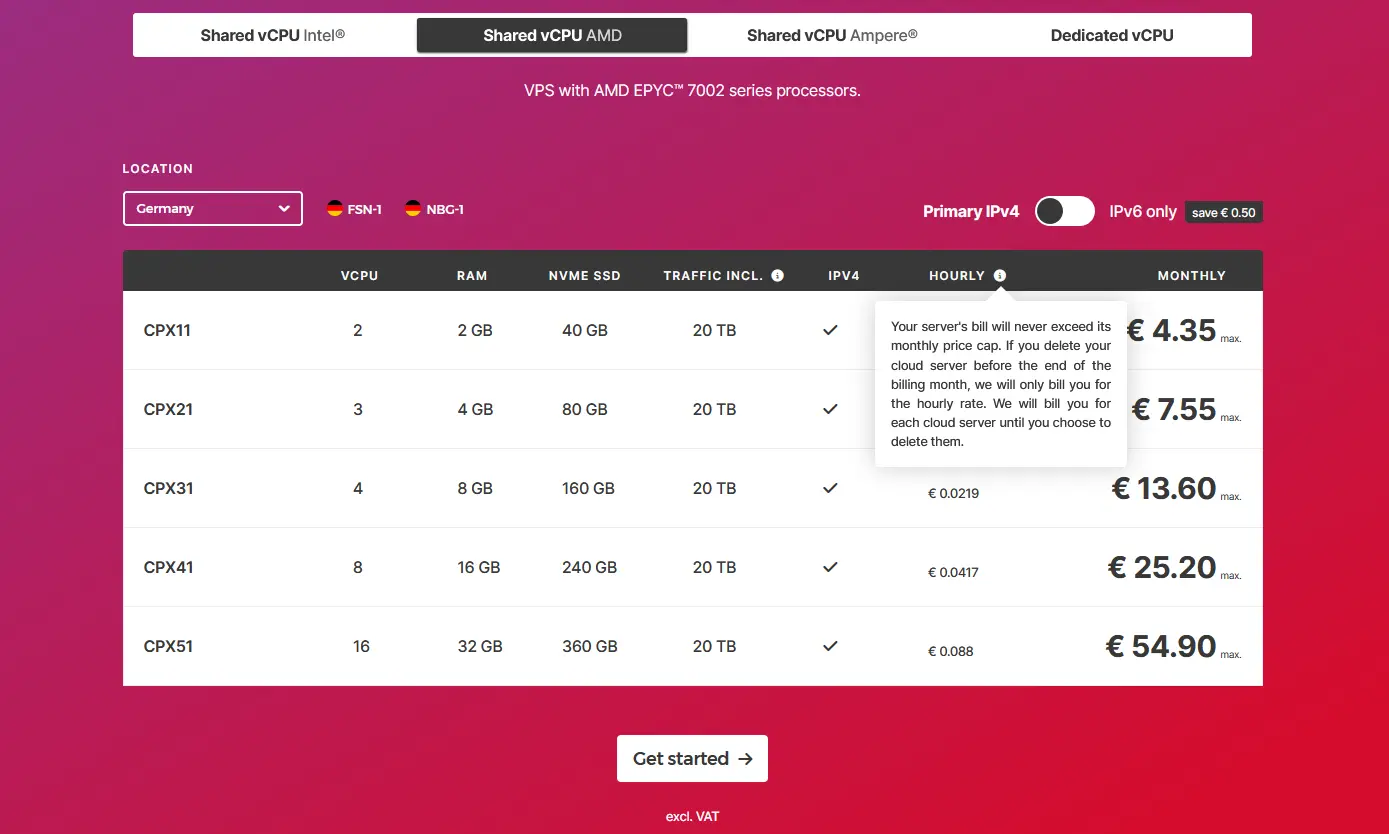Click the € 54.90 monthly price
This screenshot has width=1389, height=834.
[x=1161, y=646]
